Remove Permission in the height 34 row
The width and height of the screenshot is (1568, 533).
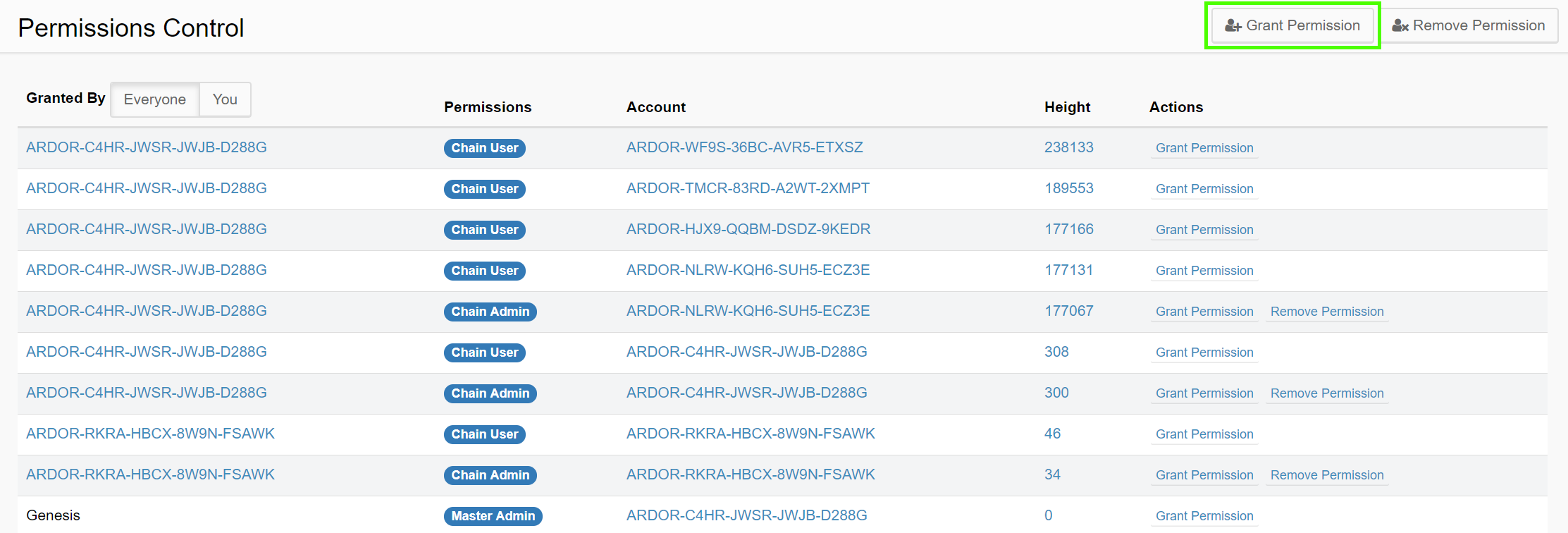coord(1326,475)
